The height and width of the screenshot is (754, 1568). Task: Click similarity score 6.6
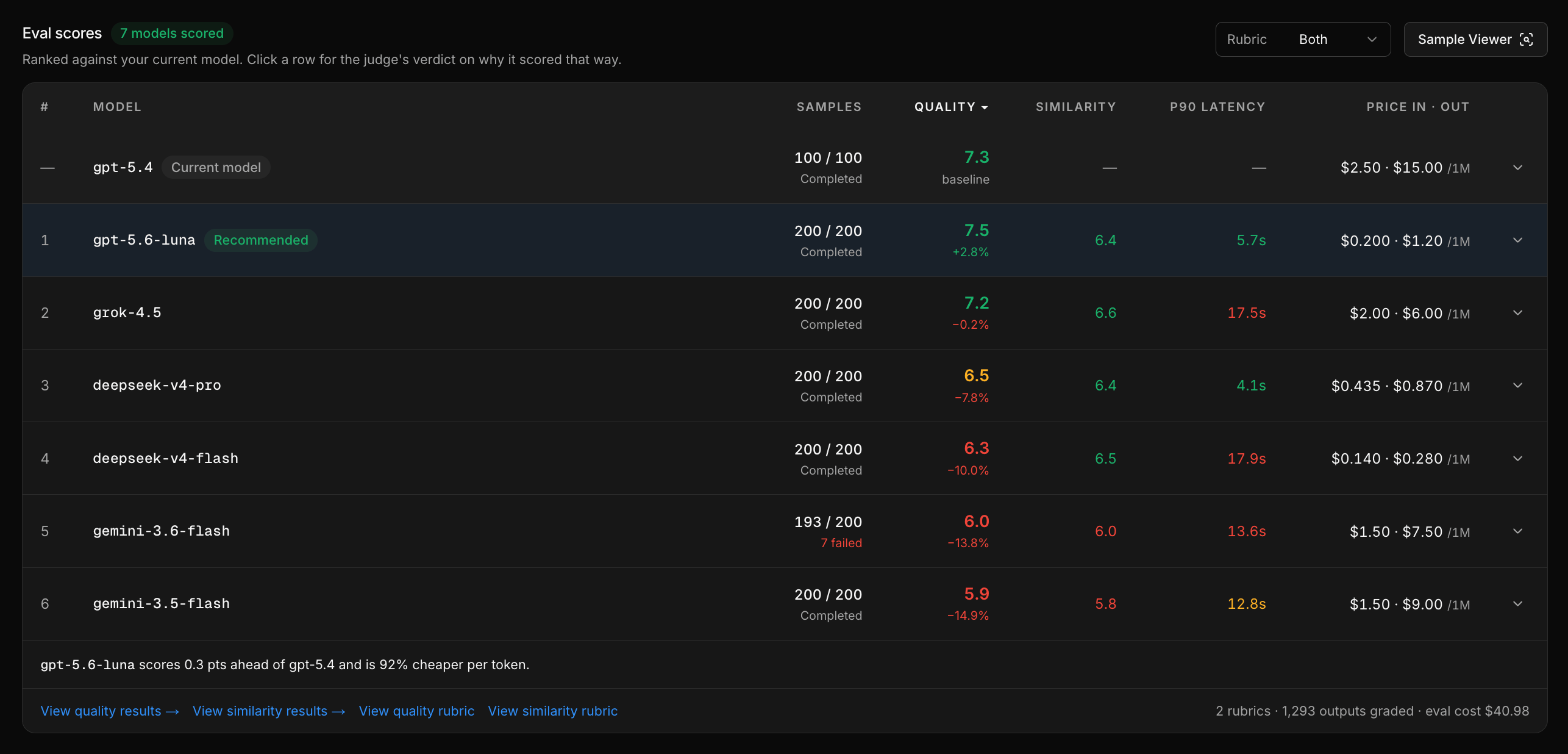tap(1105, 313)
